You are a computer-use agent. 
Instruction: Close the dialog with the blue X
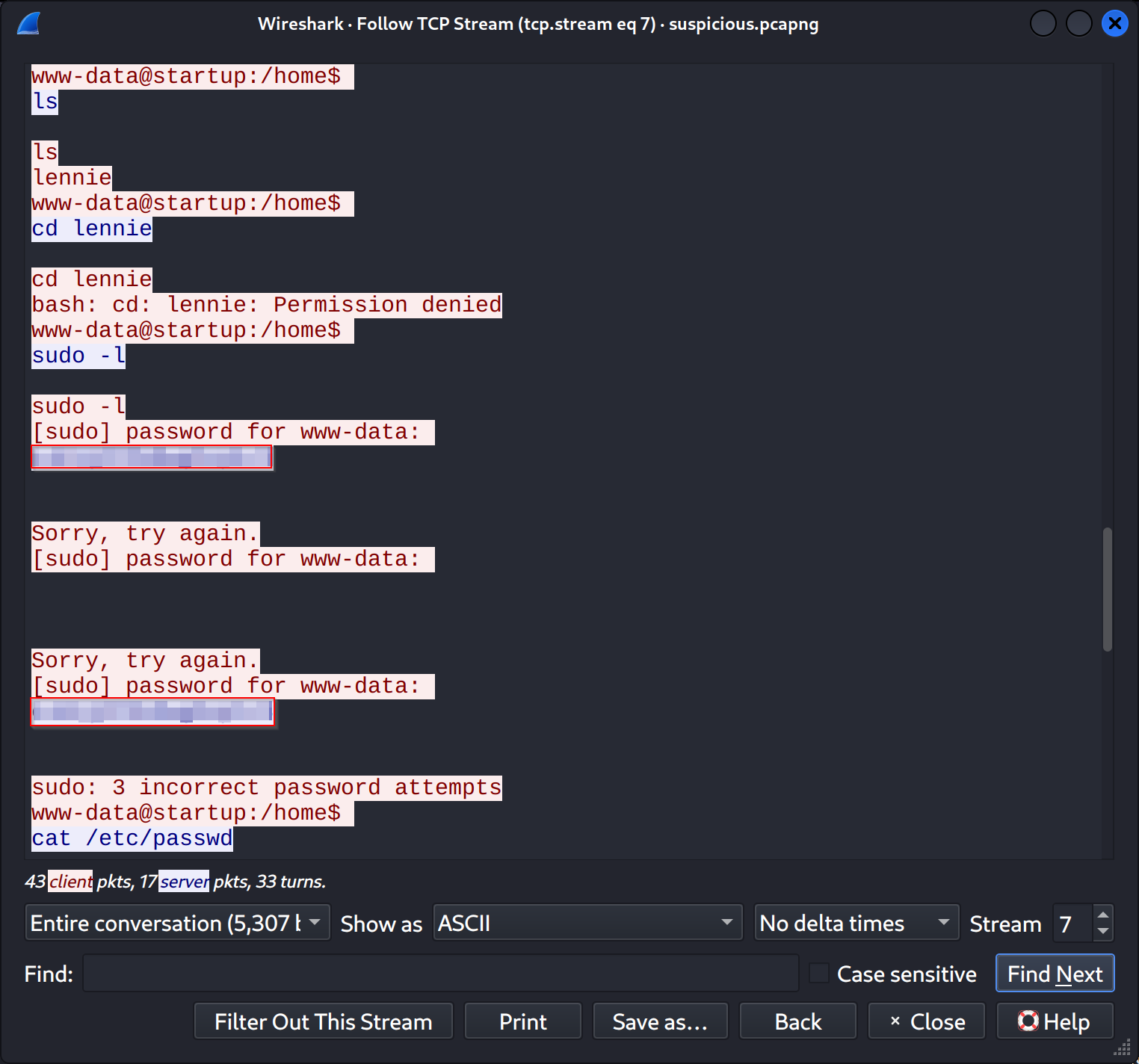[1114, 24]
